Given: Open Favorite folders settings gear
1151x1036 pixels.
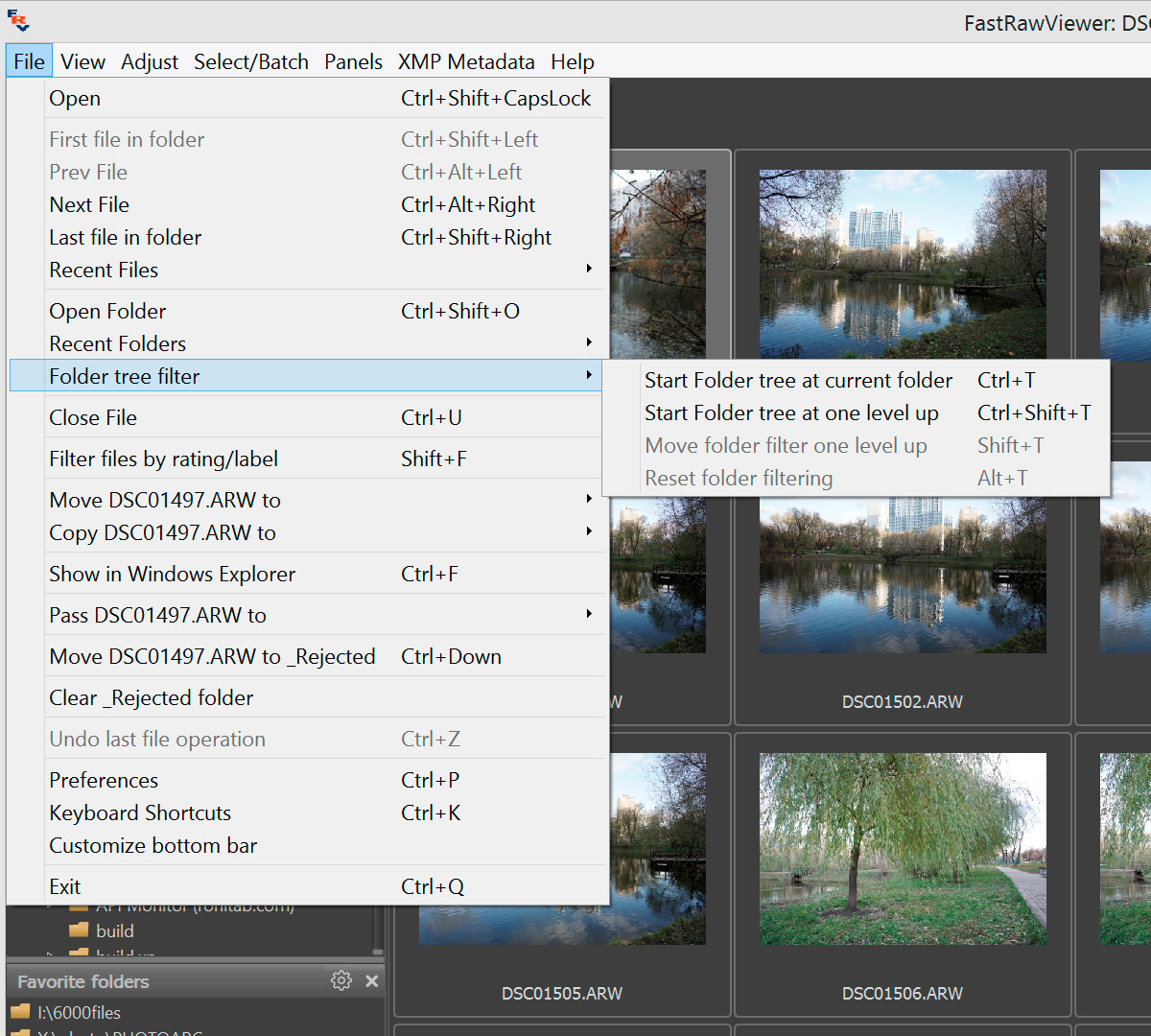Looking at the screenshot, I should click(x=341, y=980).
